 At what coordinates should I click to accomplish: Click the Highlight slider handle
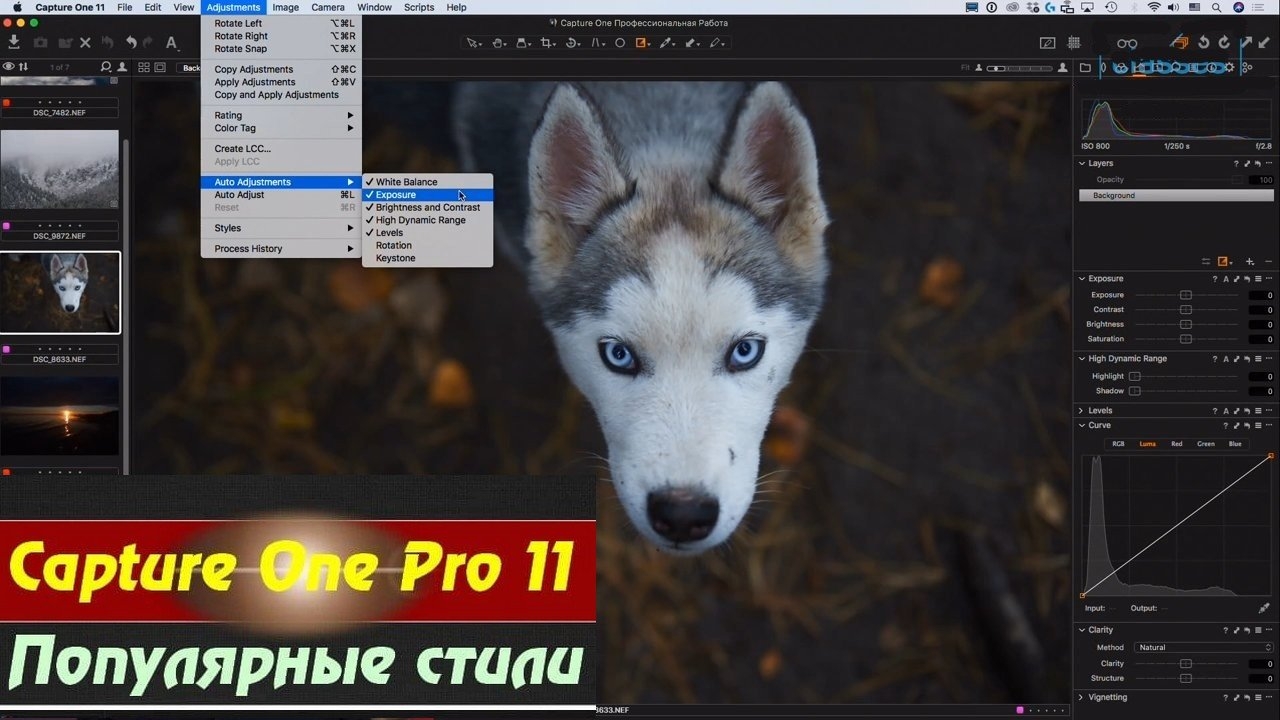pos(1135,376)
